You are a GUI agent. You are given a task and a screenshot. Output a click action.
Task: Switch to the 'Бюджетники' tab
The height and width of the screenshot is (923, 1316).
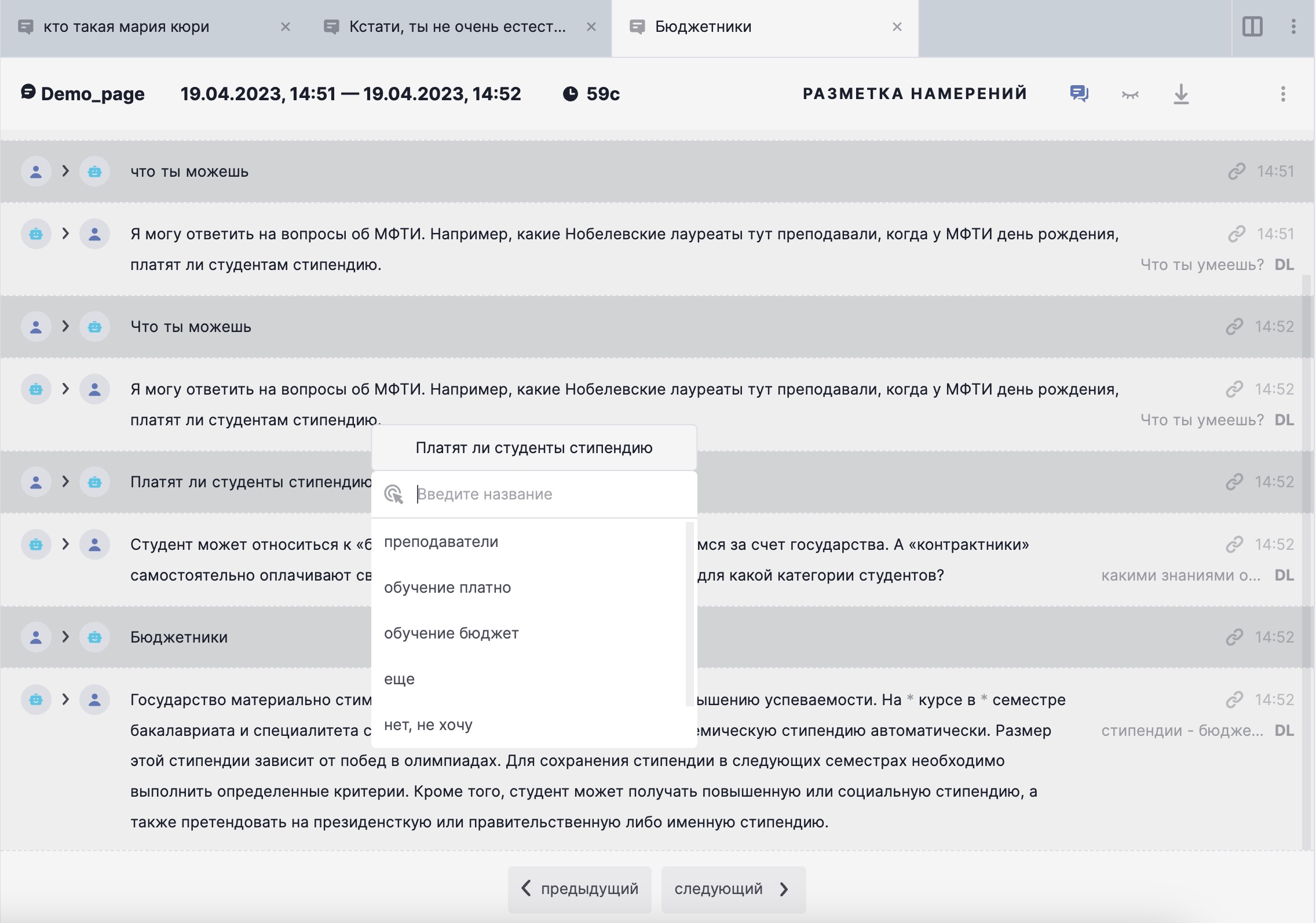(704, 26)
